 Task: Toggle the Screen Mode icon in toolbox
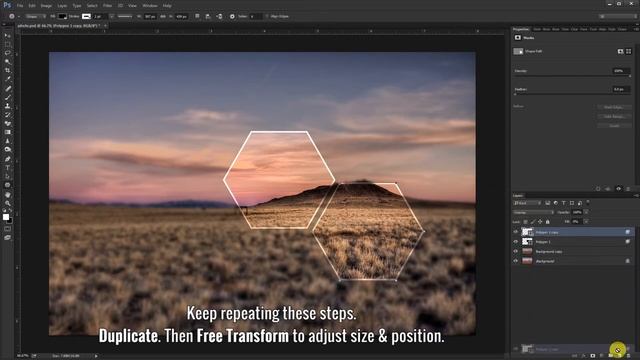(x=7, y=238)
